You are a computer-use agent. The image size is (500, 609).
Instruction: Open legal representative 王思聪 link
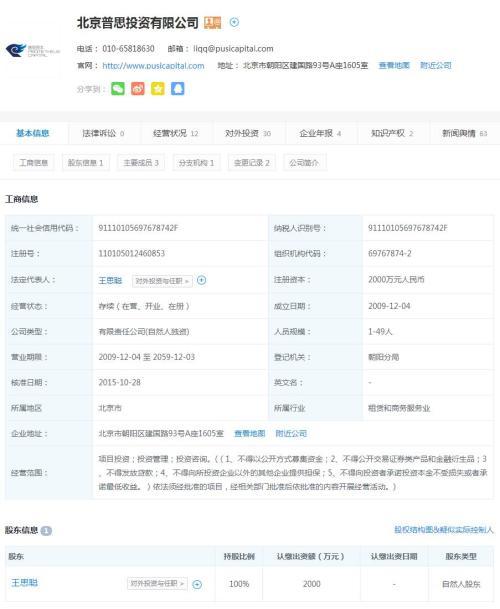[x=110, y=280]
